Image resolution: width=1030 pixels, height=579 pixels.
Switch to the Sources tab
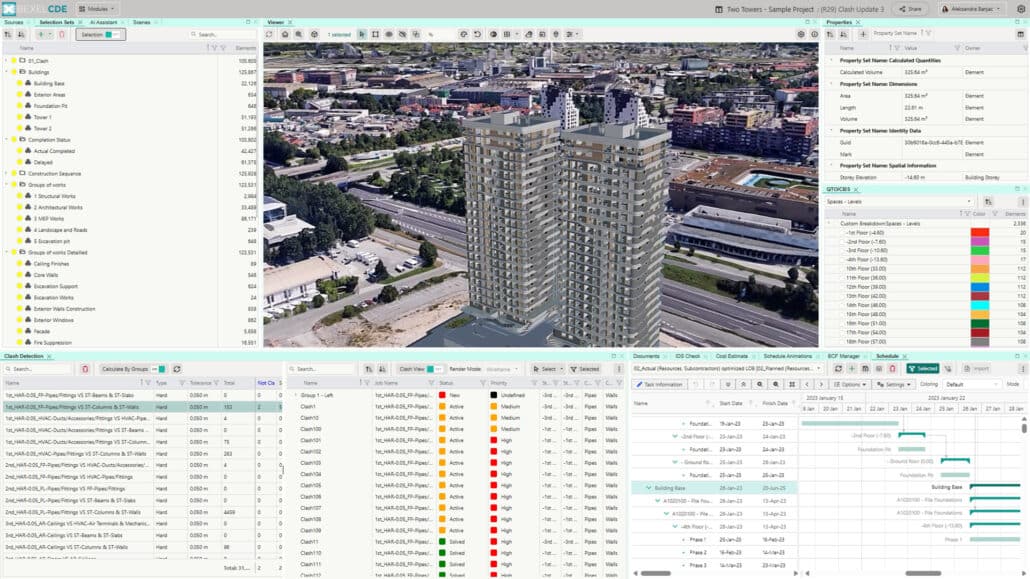[x=14, y=22]
